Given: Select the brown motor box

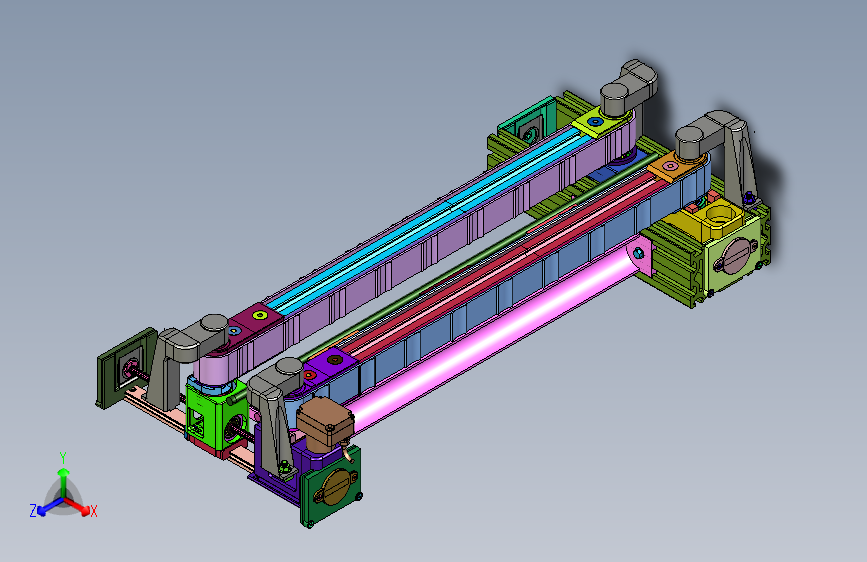Looking at the screenshot, I should click(x=325, y=422).
